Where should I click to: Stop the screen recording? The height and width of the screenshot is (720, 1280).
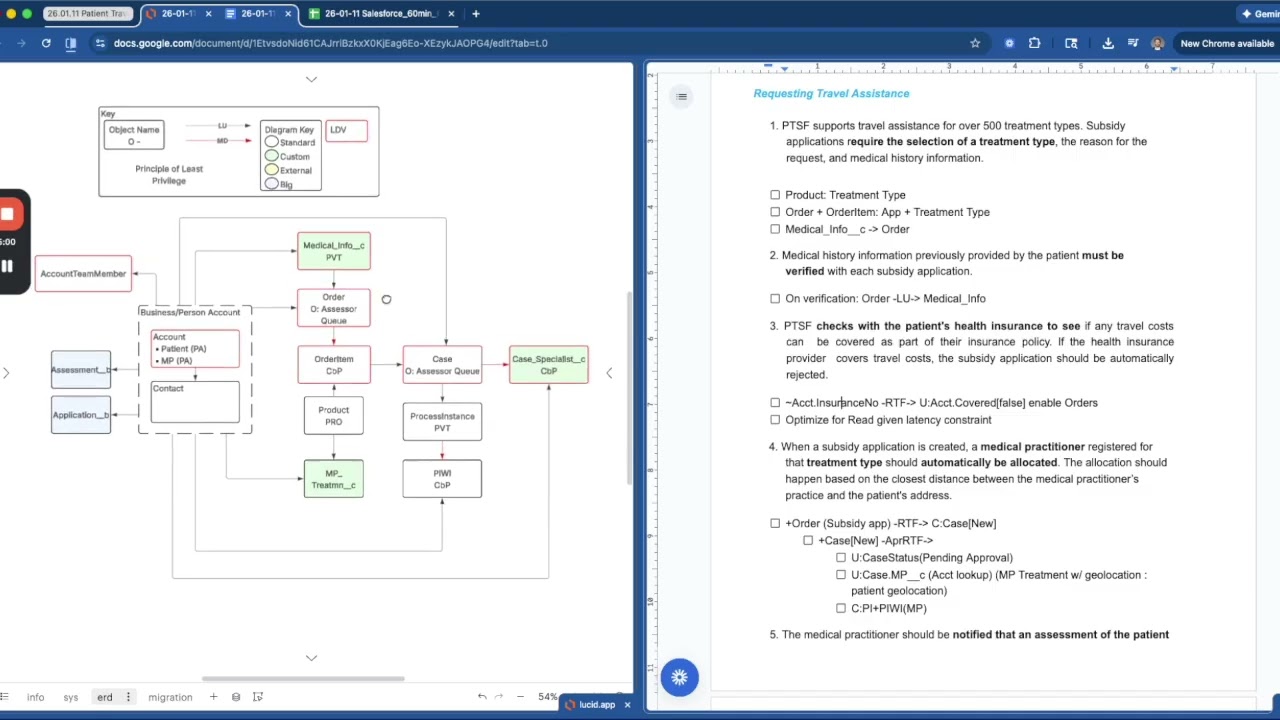coord(7,214)
